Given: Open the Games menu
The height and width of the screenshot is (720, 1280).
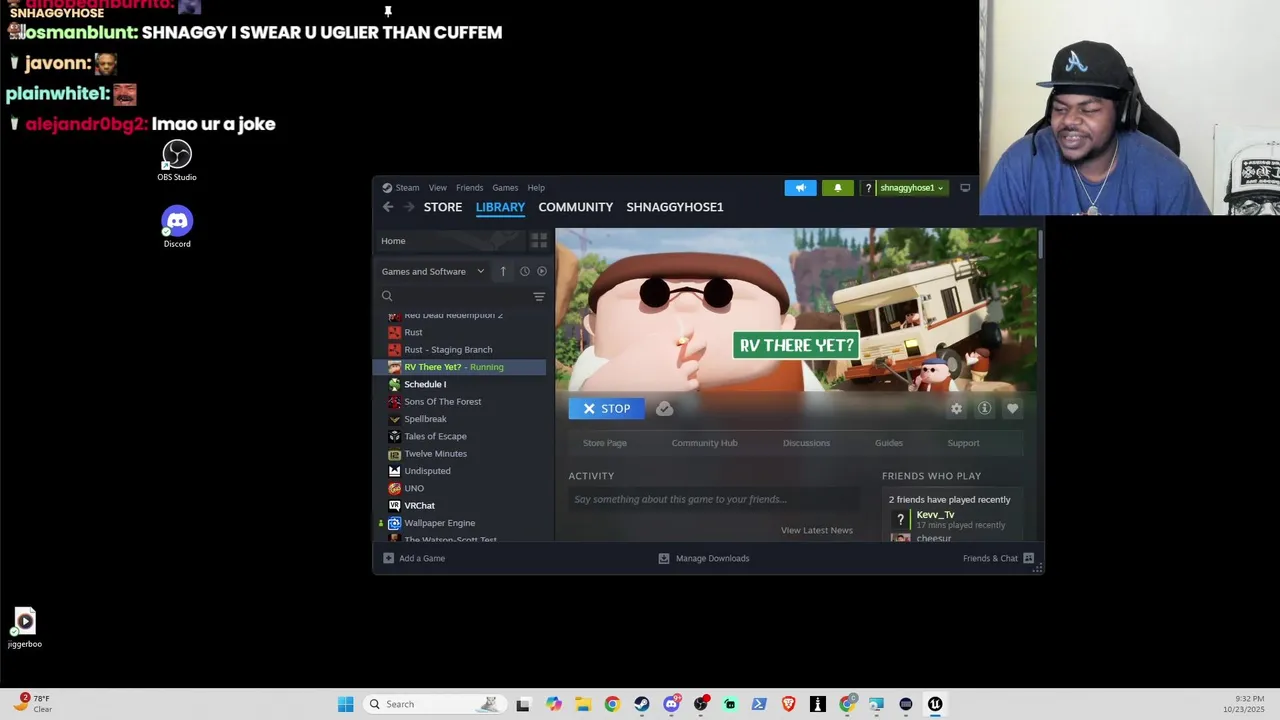Looking at the screenshot, I should click(x=505, y=188).
